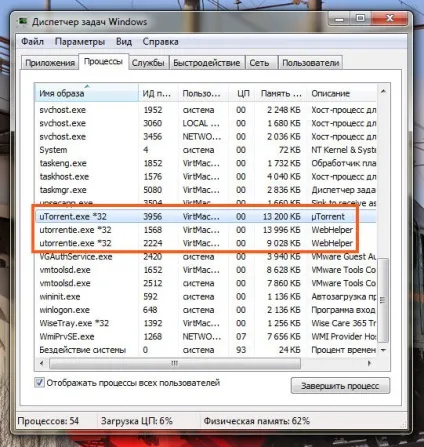Click the horizontal scrollbar left arrow
Image resolution: width=424 pixels, height=447 pixels.
tap(41, 363)
